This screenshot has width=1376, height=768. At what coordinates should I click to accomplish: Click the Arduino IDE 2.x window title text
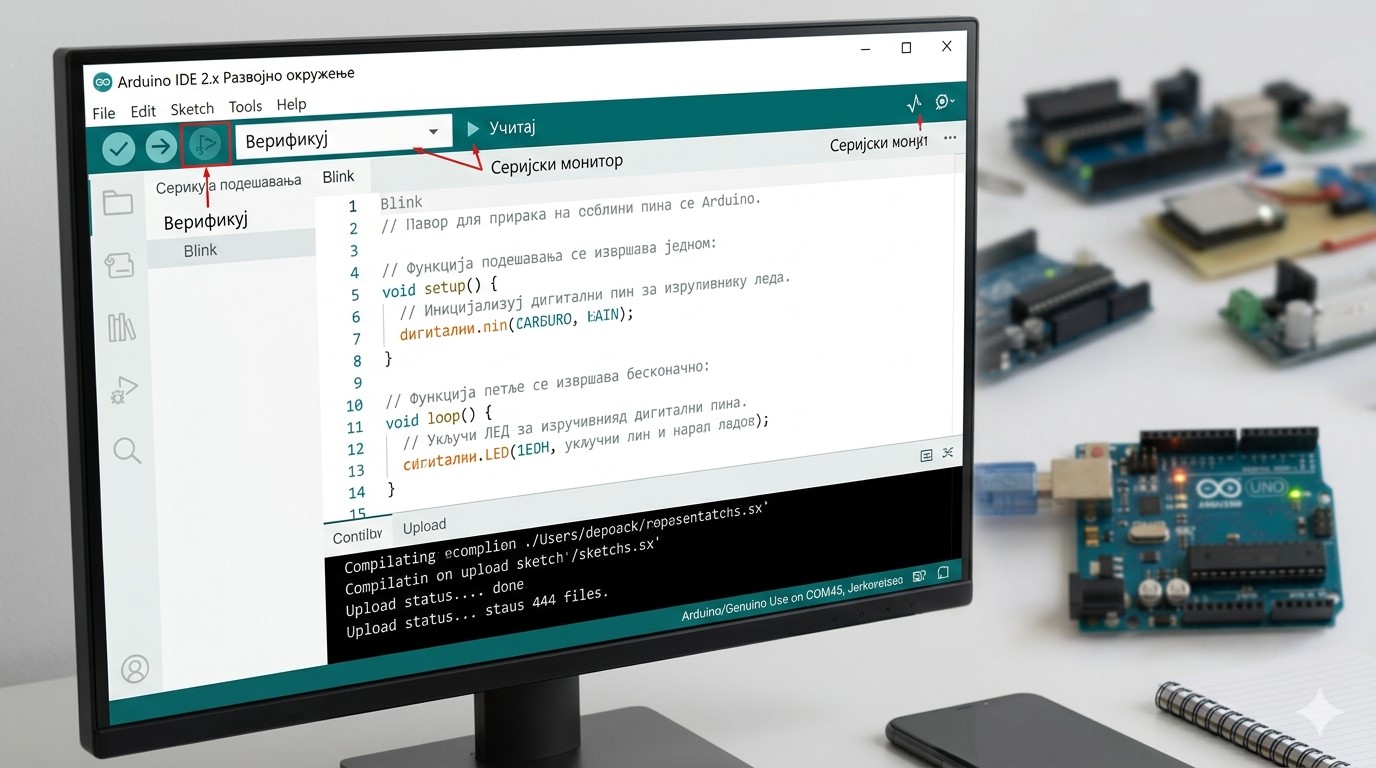click(x=236, y=78)
